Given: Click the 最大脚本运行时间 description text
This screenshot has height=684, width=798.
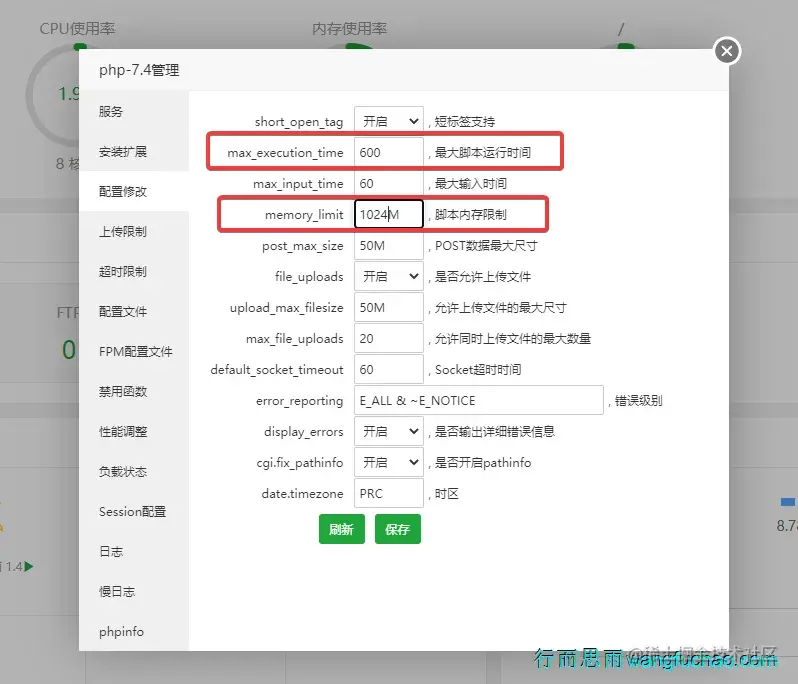Looking at the screenshot, I should (482, 153).
